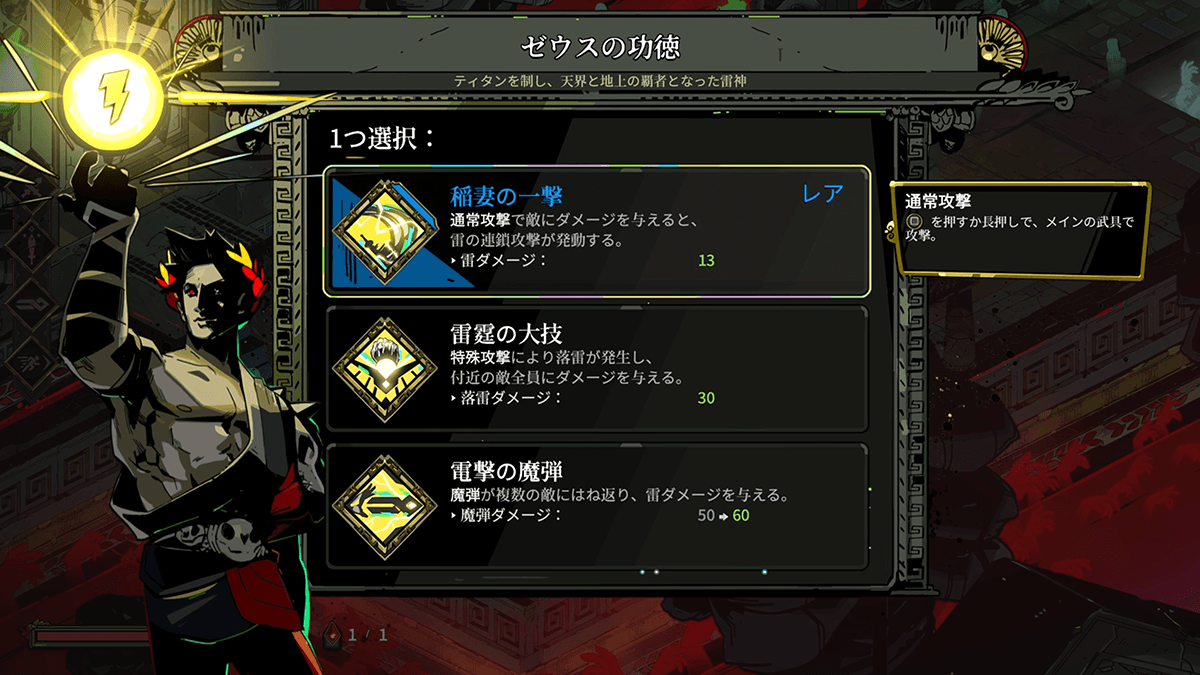Click the レア rarity label
This screenshot has height=675, width=1200.
824,194
